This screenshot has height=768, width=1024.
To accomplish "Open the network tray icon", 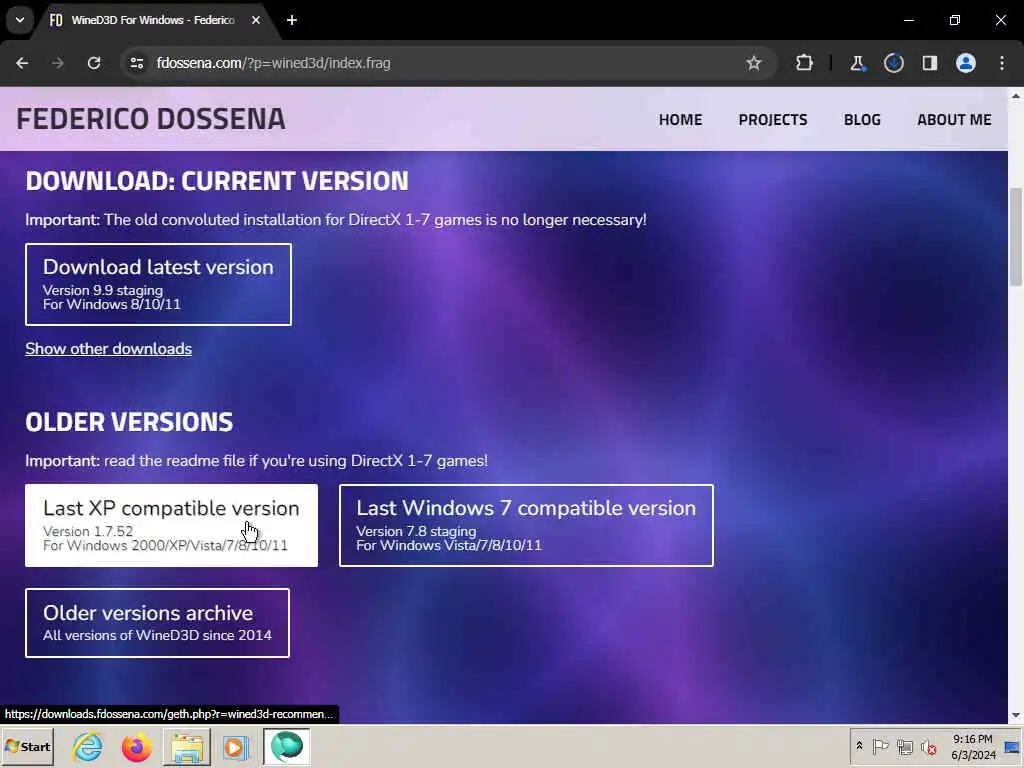I will tap(904, 746).
